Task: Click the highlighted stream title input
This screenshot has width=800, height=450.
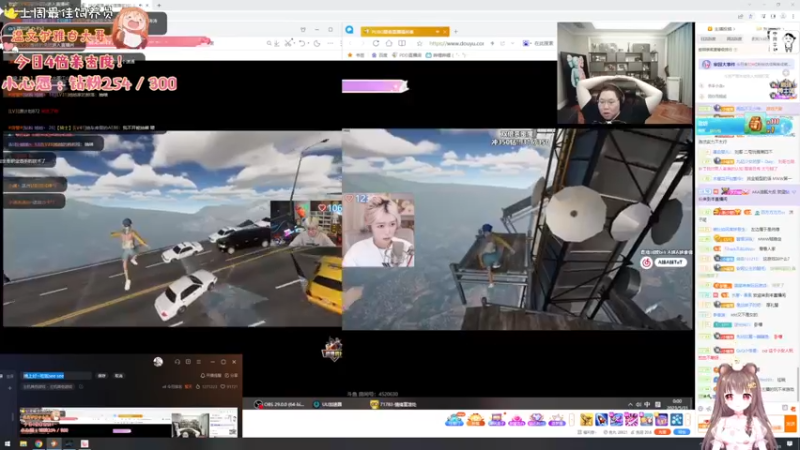Action: click(57, 376)
